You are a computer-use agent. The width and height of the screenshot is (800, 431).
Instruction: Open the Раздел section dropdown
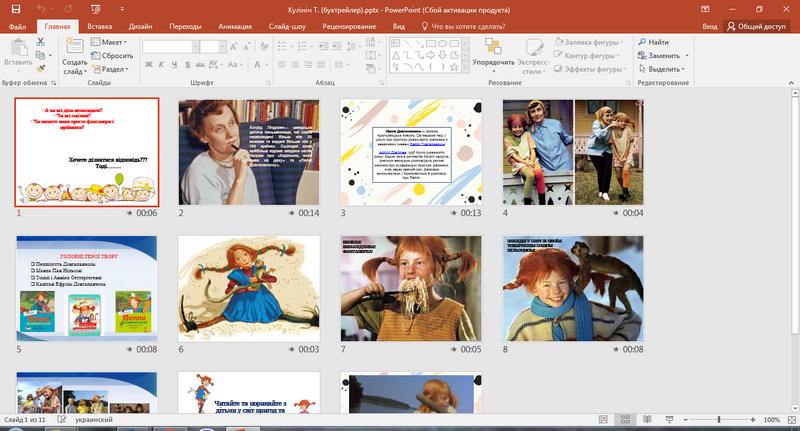[x=129, y=69]
